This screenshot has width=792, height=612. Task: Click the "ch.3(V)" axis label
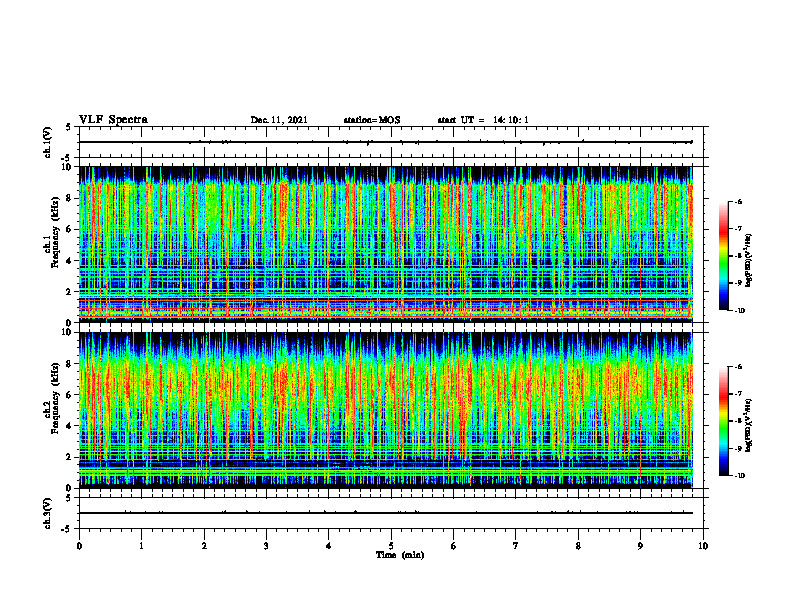point(47,513)
